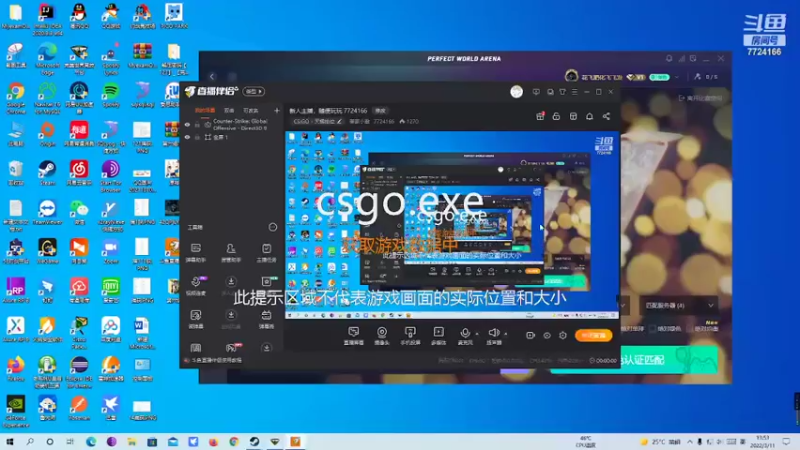Click 修改 next to the stream title
The height and width of the screenshot is (450, 800).
pyautogui.click(x=381, y=111)
